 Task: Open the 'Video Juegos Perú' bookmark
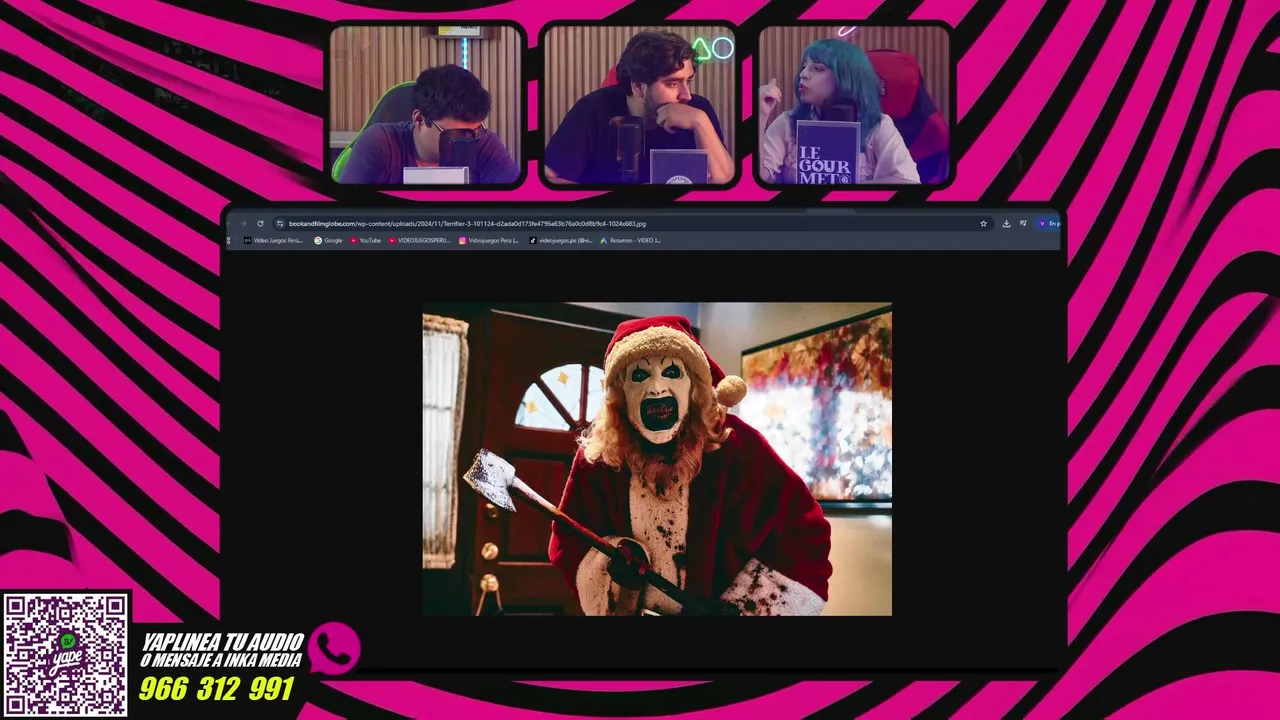(273, 240)
